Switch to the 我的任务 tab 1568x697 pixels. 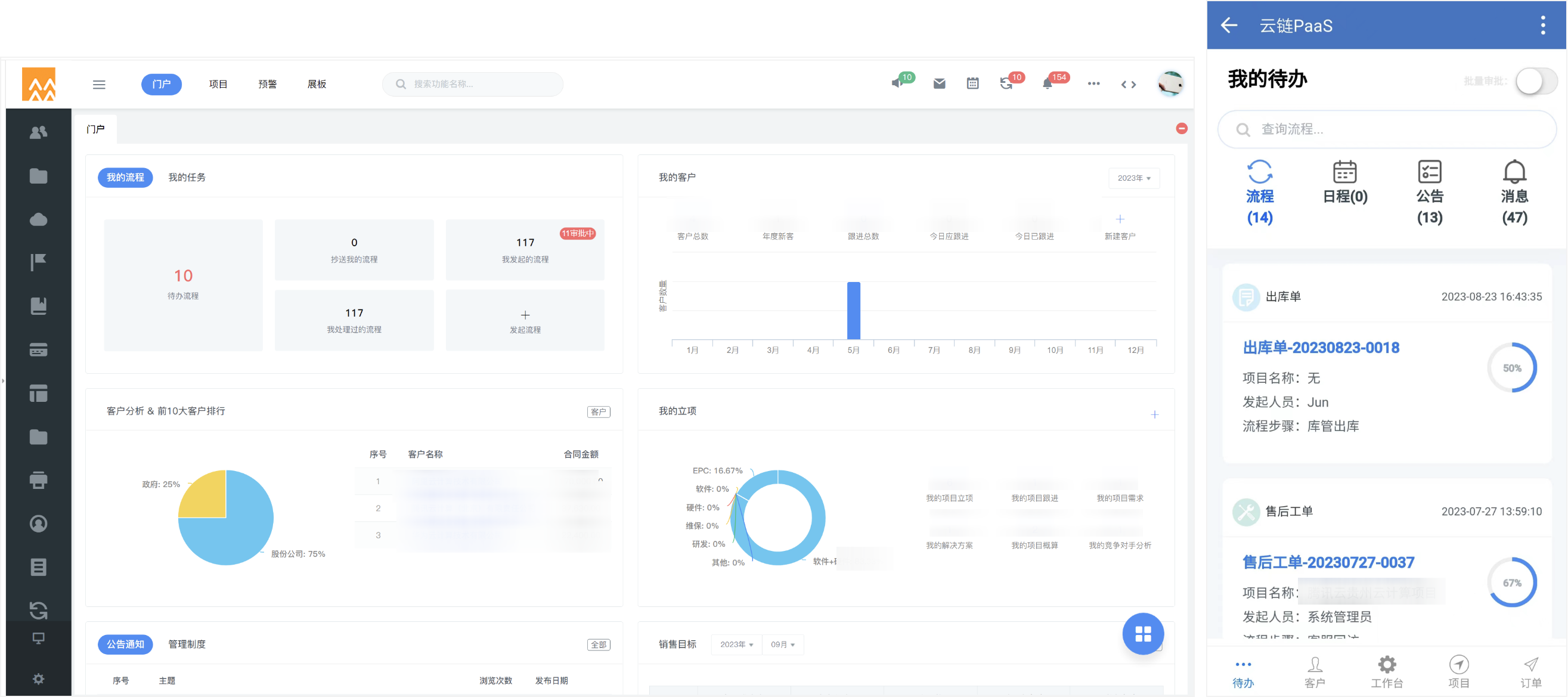tap(187, 178)
